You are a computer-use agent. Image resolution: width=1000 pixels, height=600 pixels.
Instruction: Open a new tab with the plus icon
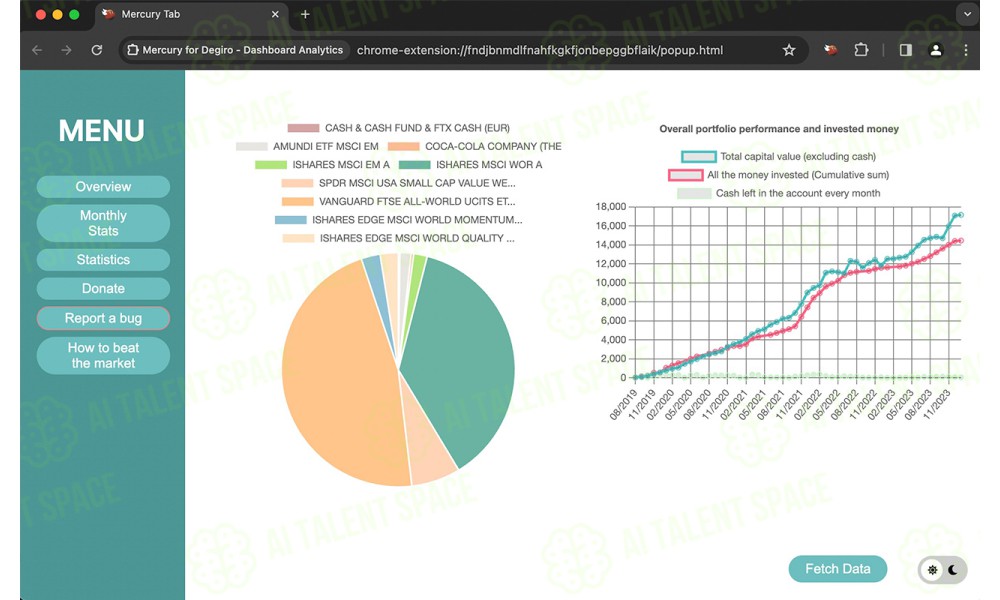pos(305,14)
